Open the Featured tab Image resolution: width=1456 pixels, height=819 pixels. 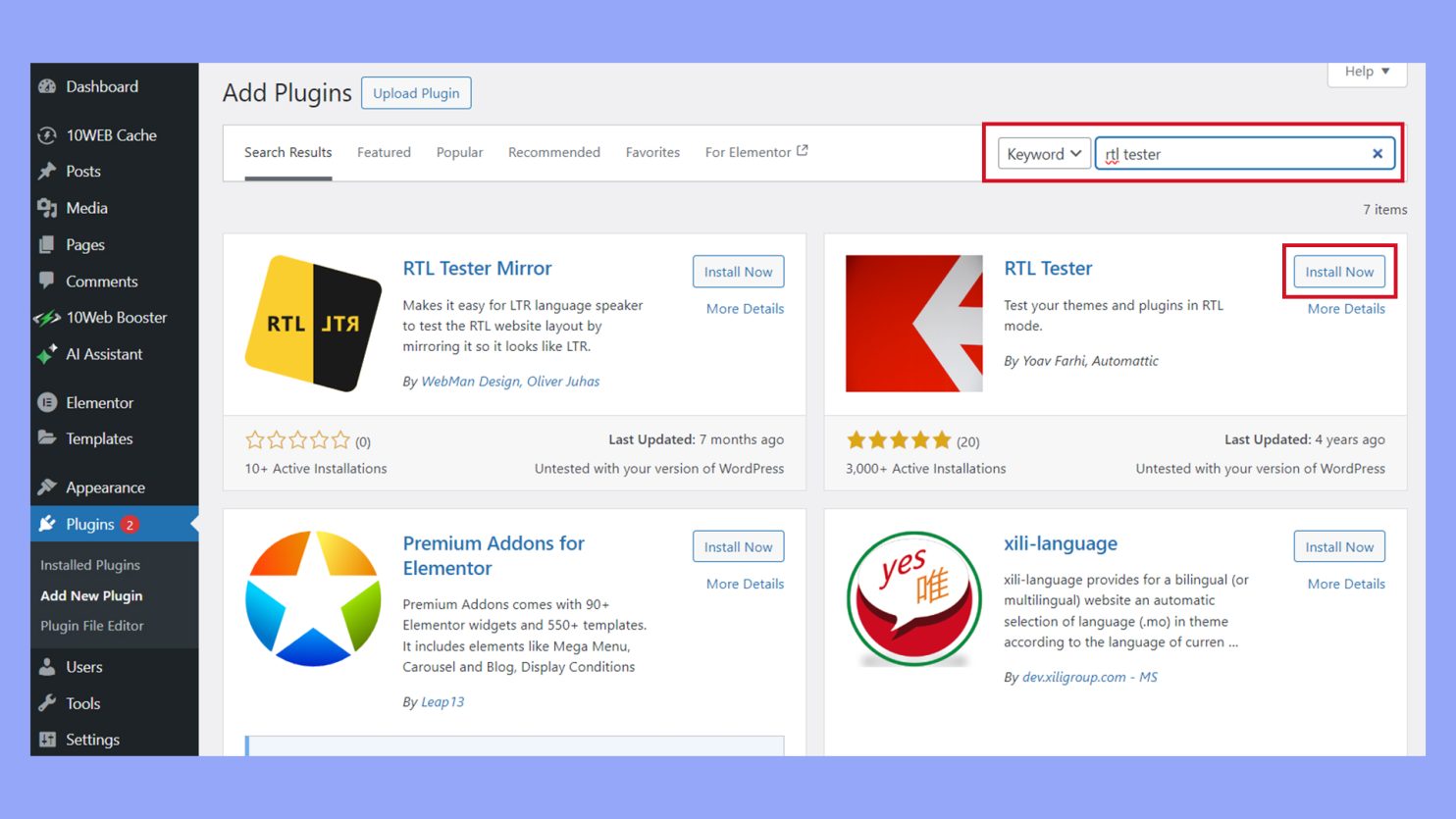(x=384, y=152)
